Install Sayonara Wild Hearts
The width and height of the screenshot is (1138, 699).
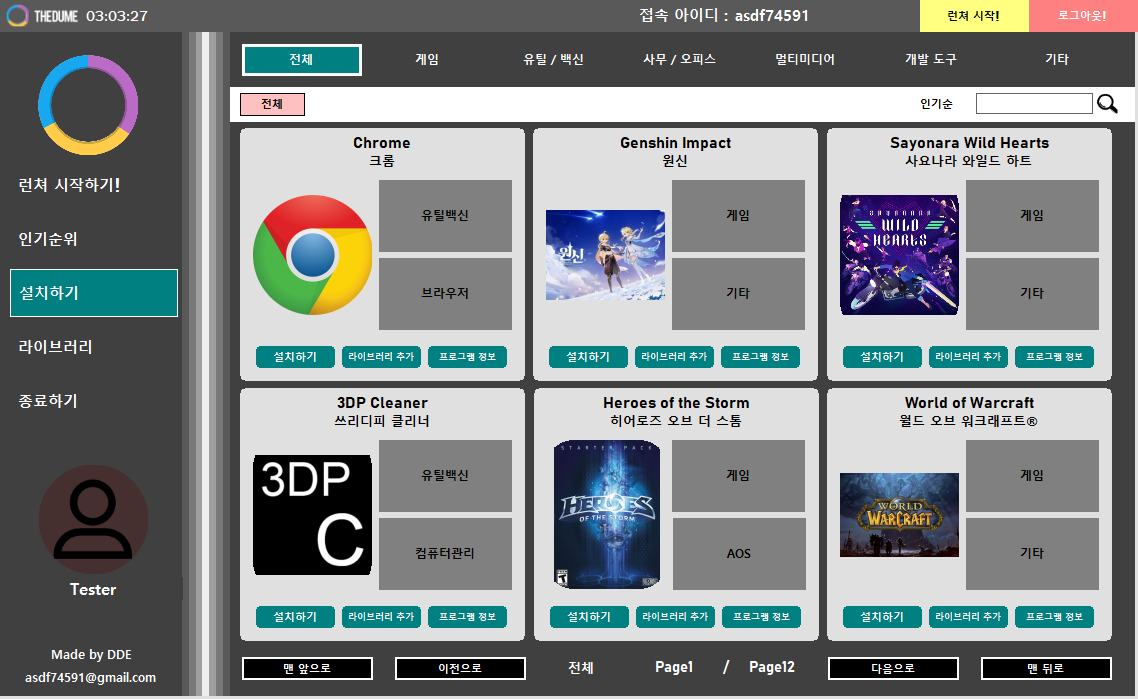(882, 357)
